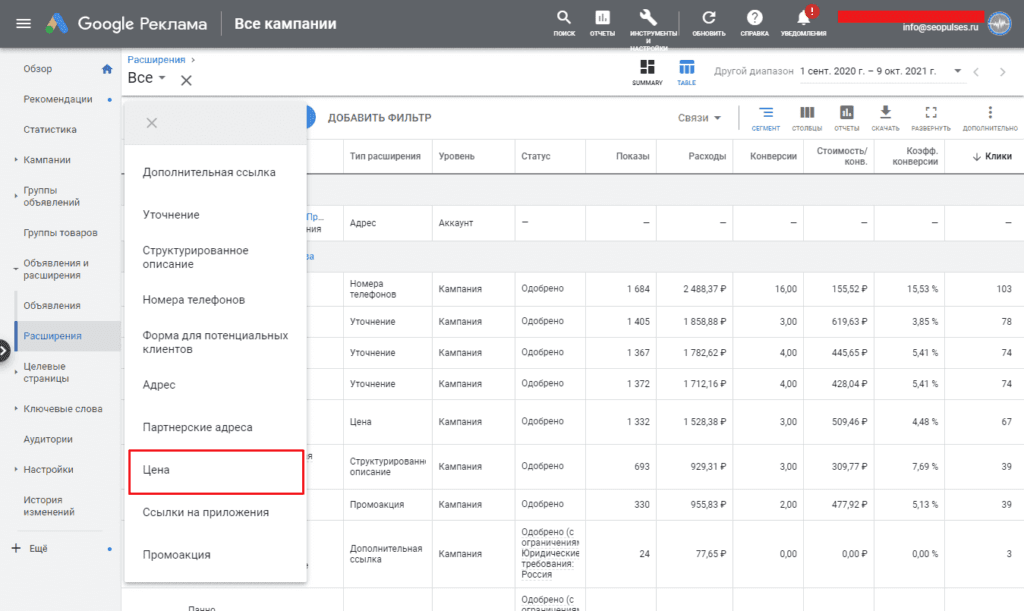Open the Все extension type dropdown

pyautogui.click(x=147, y=78)
